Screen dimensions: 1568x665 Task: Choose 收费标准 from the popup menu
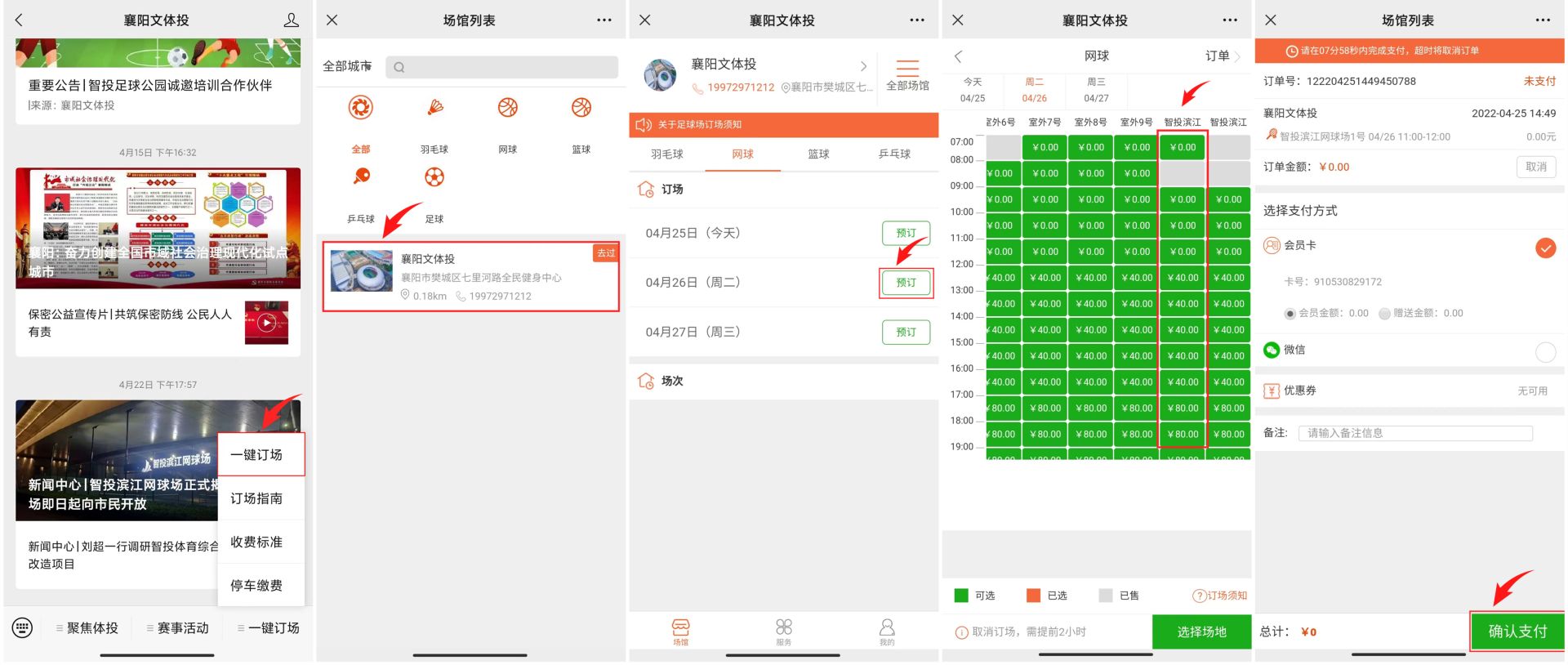[256, 542]
